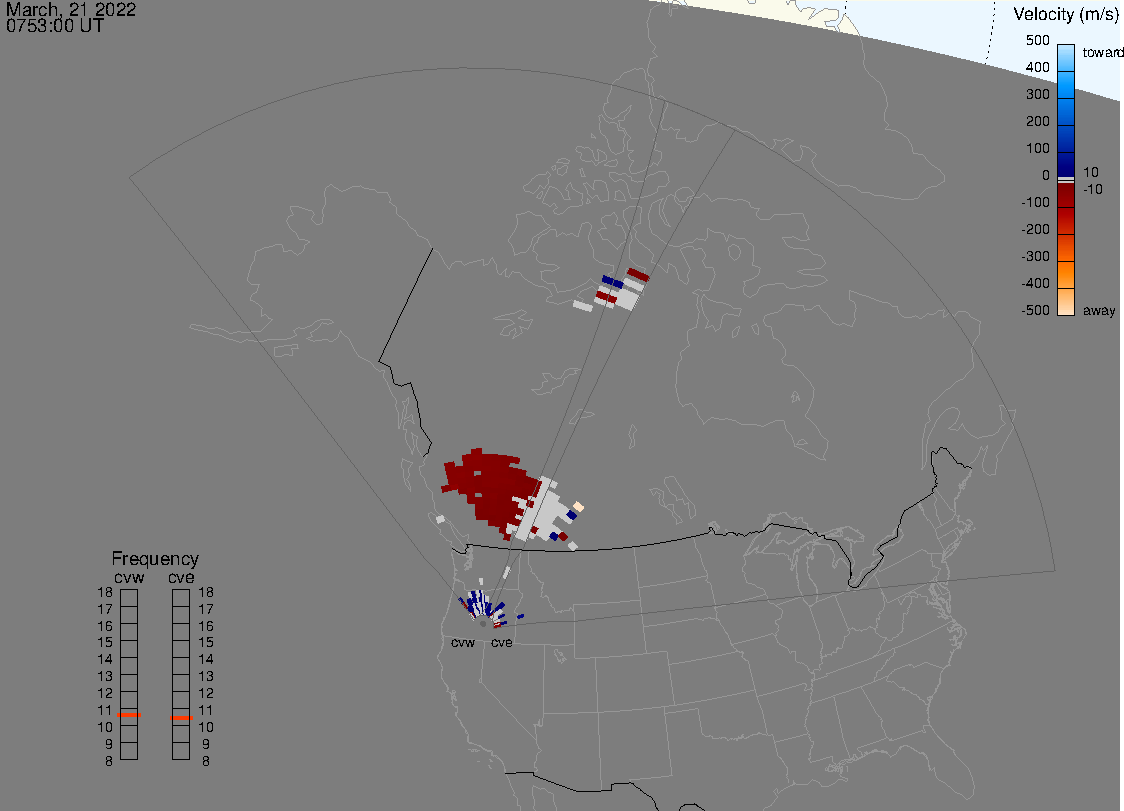This screenshot has width=1124, height=811.
Task: Click the gray radar site dot between cvw and cve
Action: pyautogui.click(x=483, y=624)
